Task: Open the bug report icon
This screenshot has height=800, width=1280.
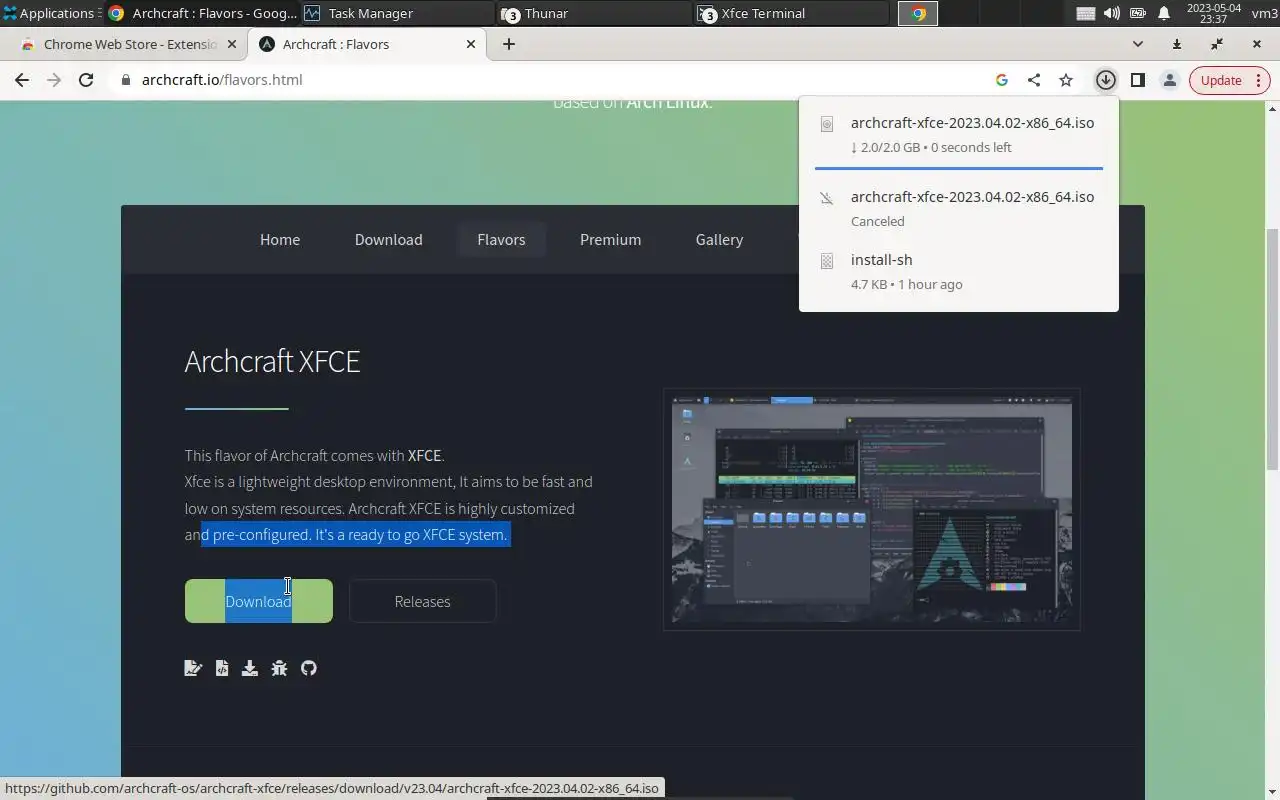Action: [279, 668]
